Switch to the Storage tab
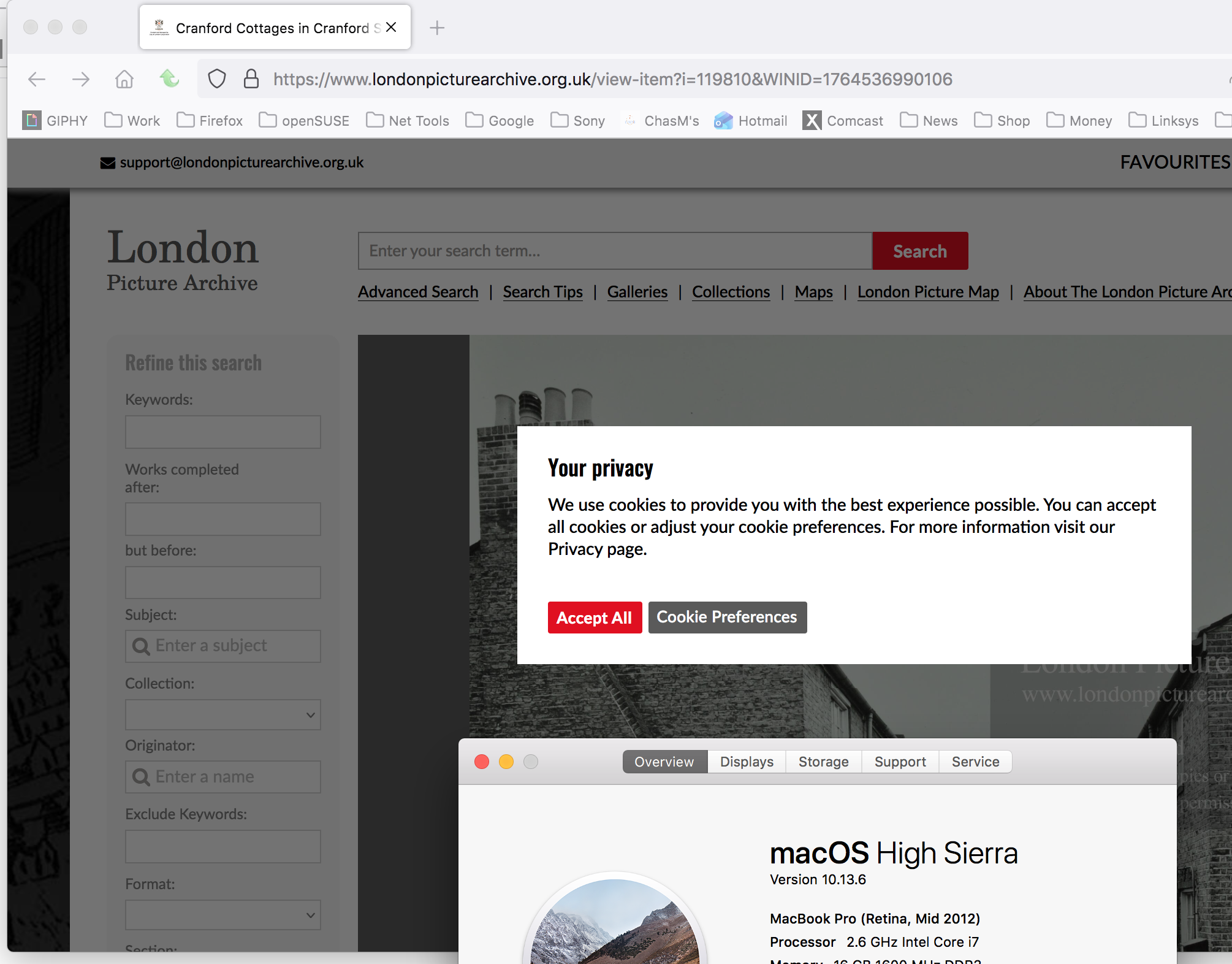The width and height of the screenshot is (1232, 964). point(823,762)
